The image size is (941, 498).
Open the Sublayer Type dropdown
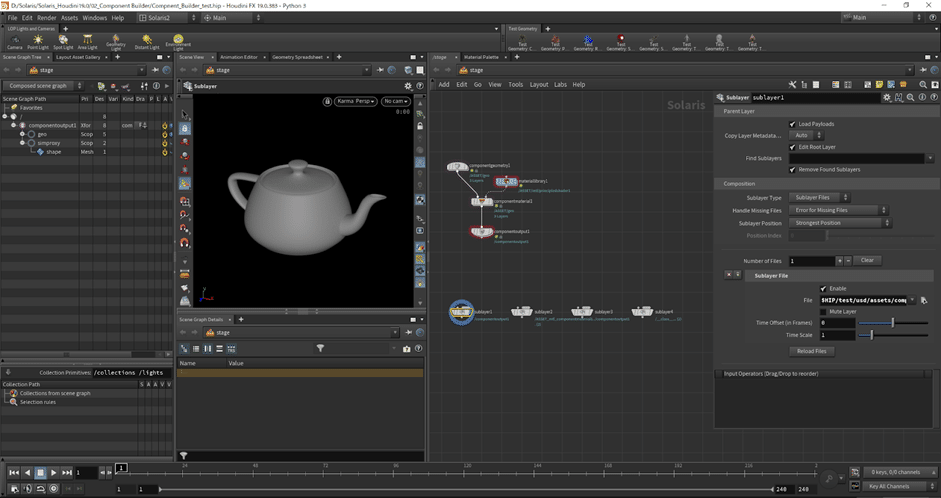tap(819, 198)
